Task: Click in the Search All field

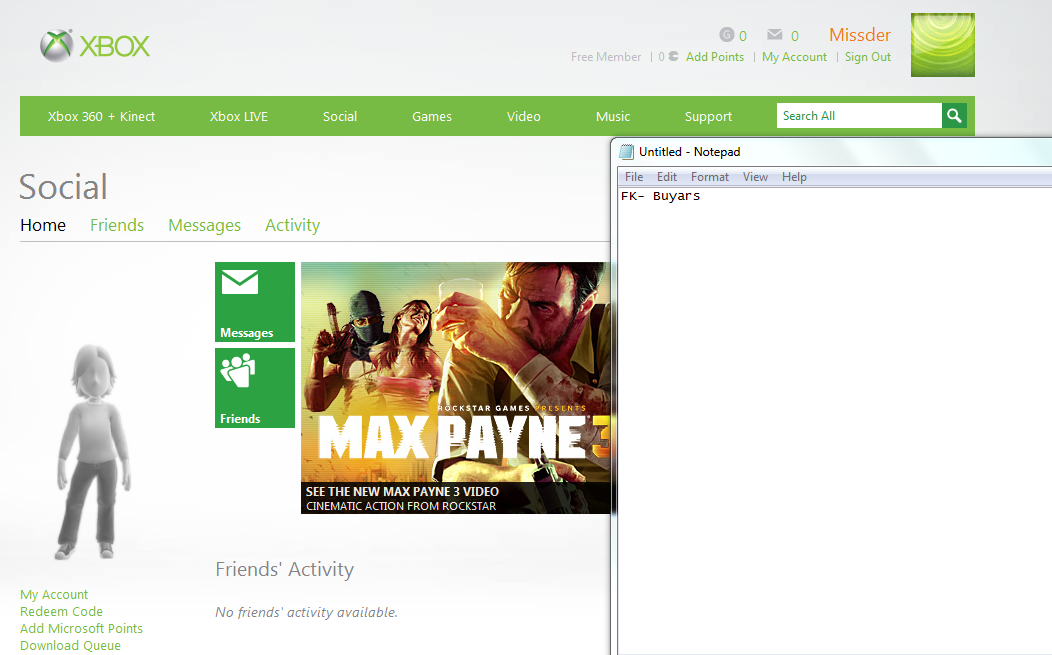Action: tap(859, 115)
